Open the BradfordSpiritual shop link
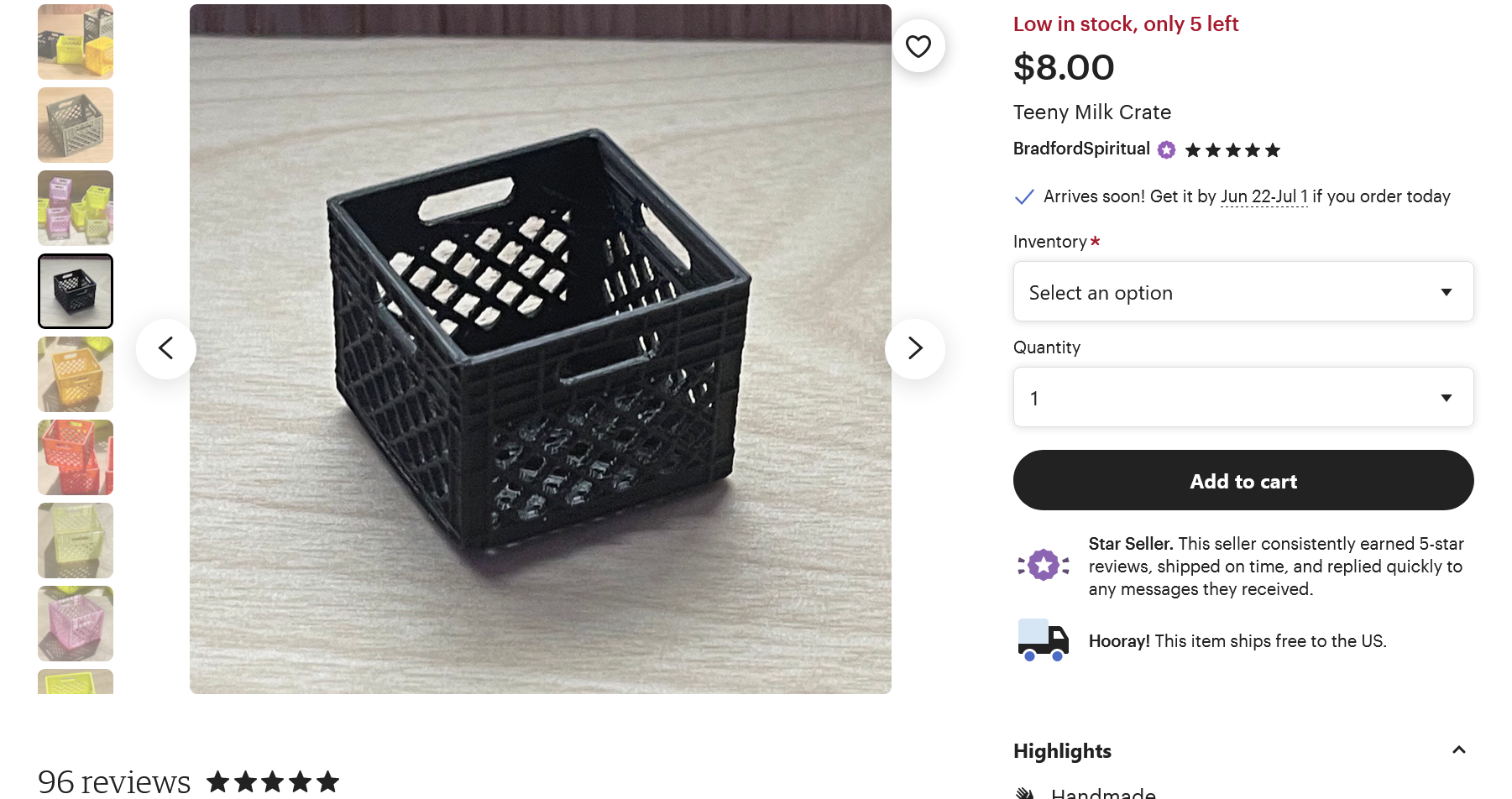 [x=1080, y=149]
